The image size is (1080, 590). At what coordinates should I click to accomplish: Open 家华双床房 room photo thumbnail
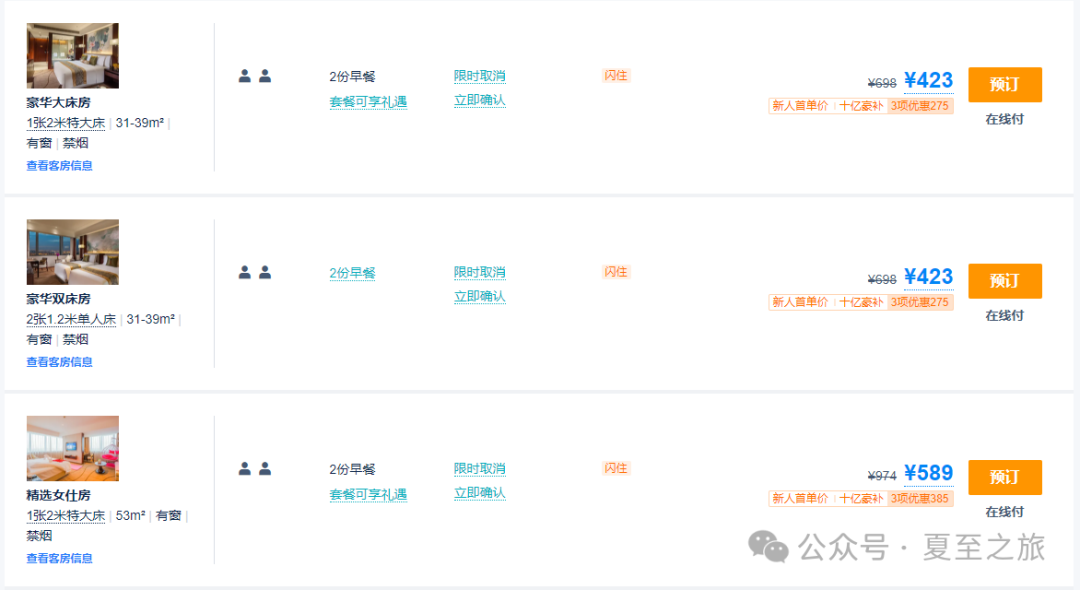[72, 252]
